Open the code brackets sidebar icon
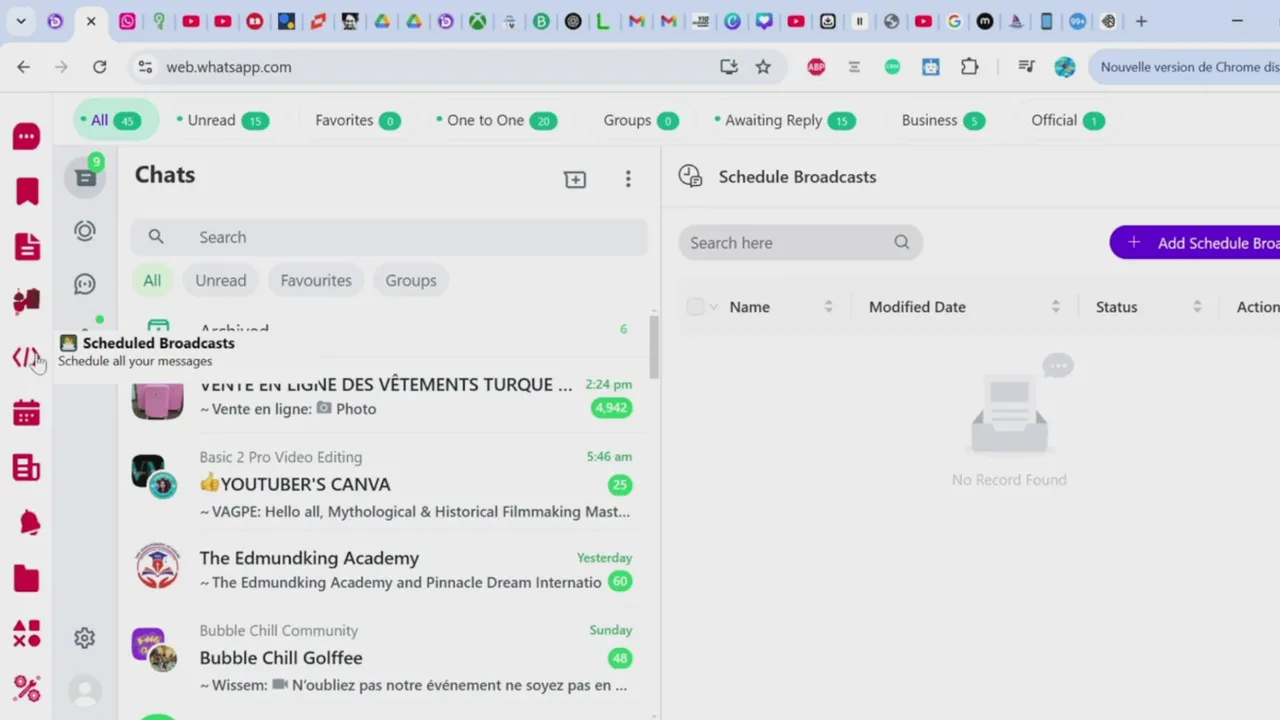Screen dimensions: 1280x720 pos(27,357)
